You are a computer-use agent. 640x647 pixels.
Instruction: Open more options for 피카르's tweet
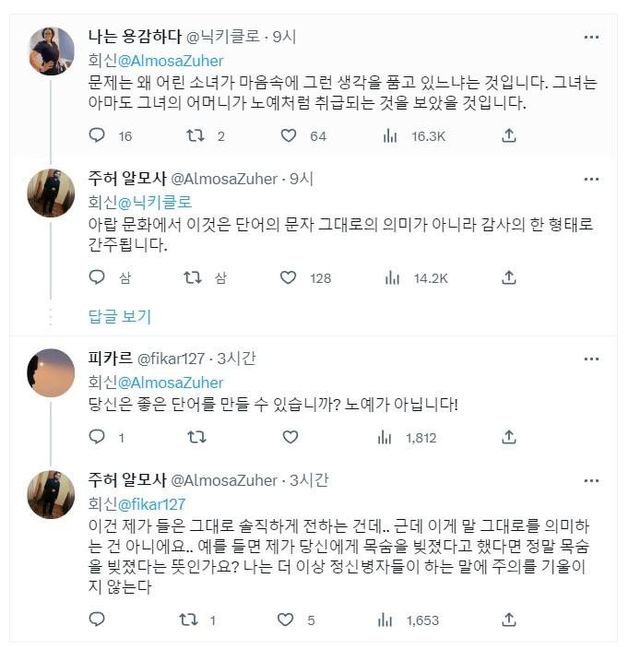pyautogui.click(x=593, y=359)
